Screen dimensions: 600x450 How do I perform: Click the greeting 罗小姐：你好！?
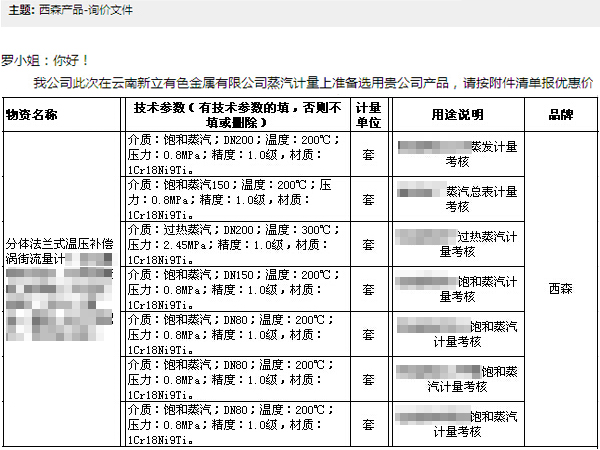pos(46,61)
